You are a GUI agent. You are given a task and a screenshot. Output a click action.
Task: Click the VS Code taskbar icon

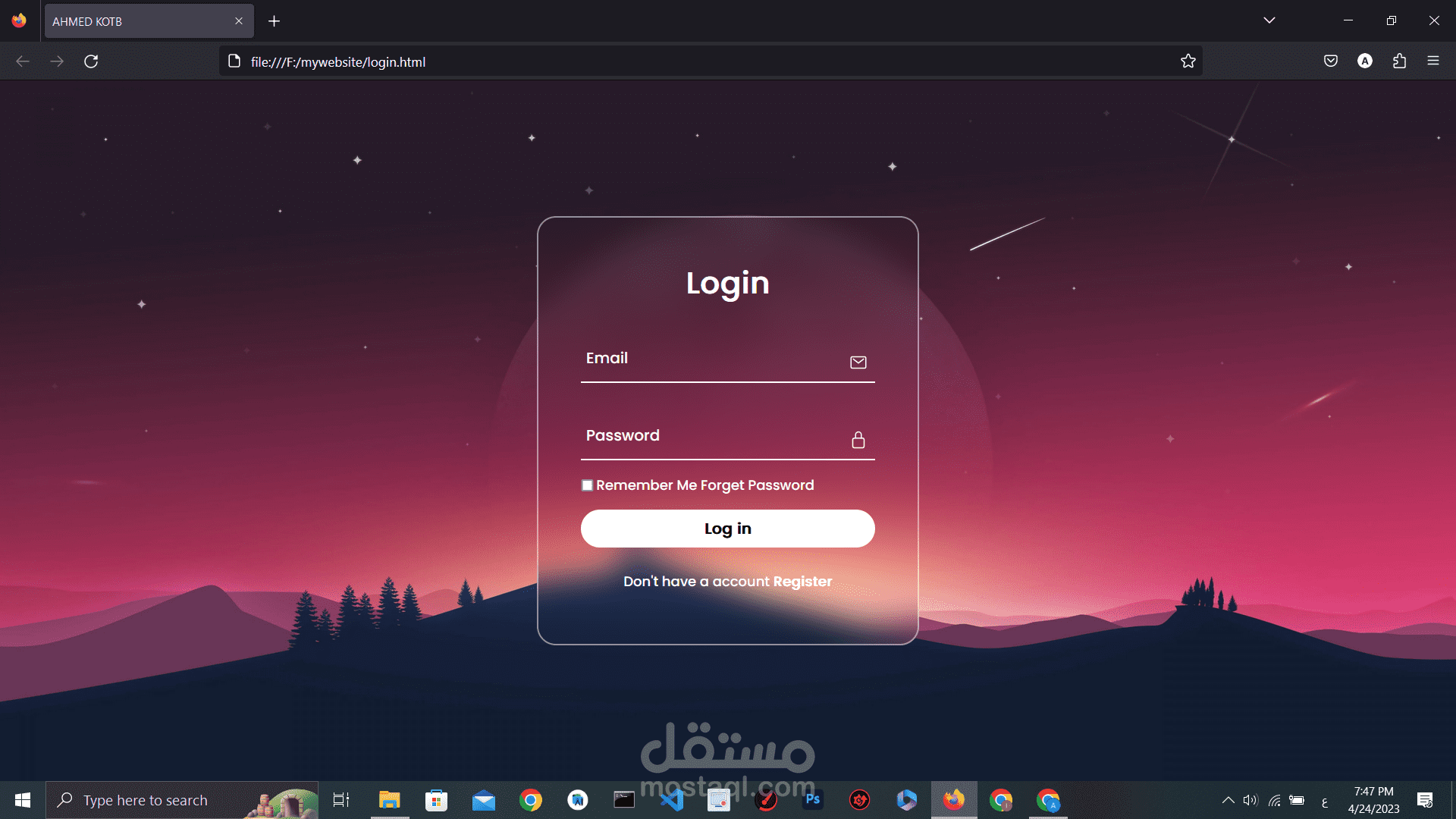(x=672, y=799)
